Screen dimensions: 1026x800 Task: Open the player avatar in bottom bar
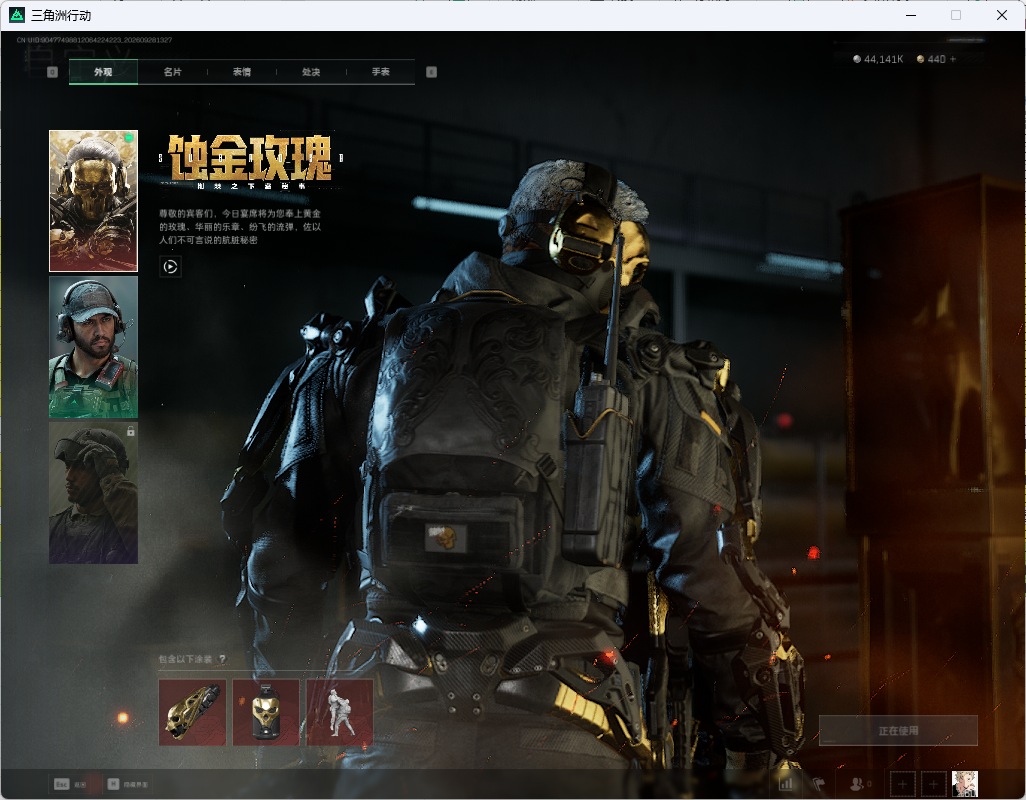[964, 784]
